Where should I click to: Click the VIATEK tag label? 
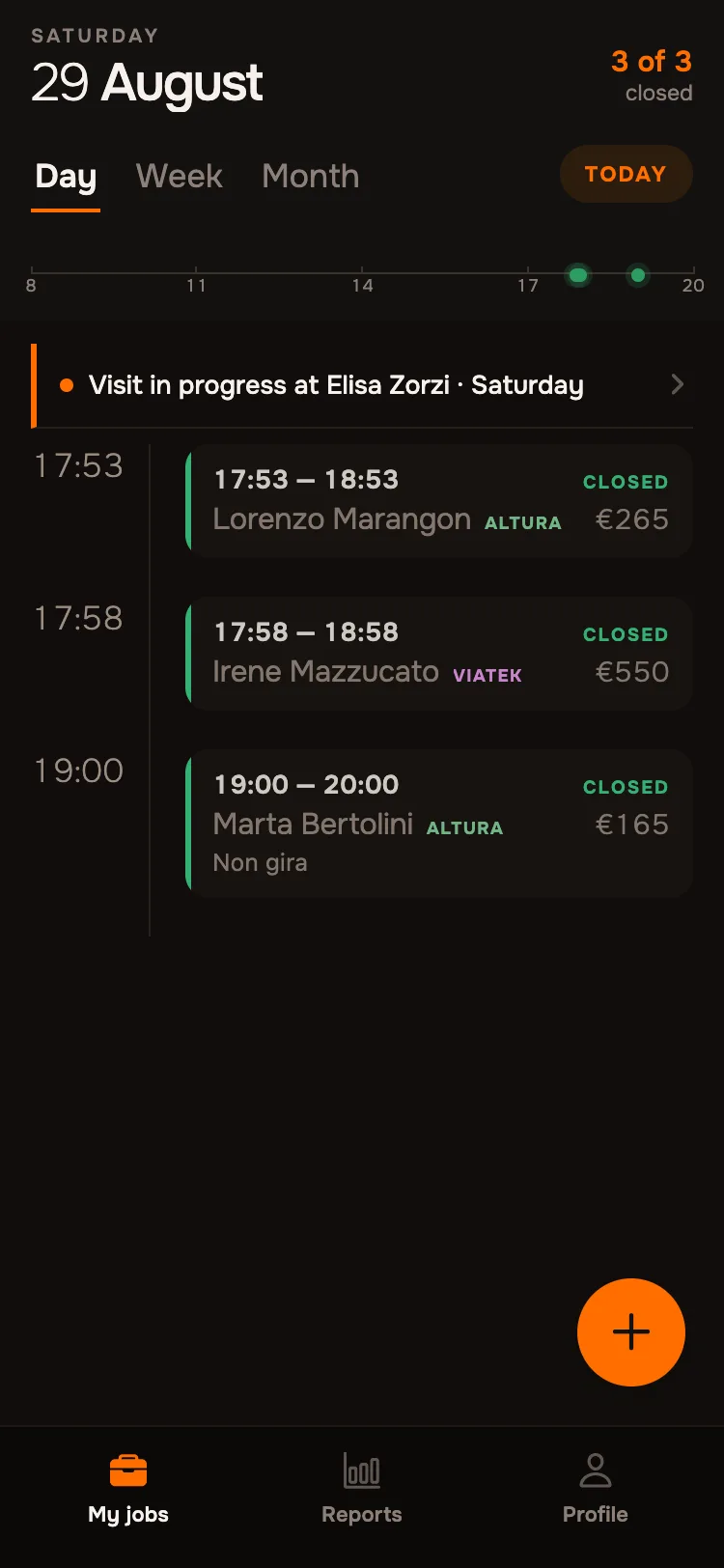click(487, 675)
